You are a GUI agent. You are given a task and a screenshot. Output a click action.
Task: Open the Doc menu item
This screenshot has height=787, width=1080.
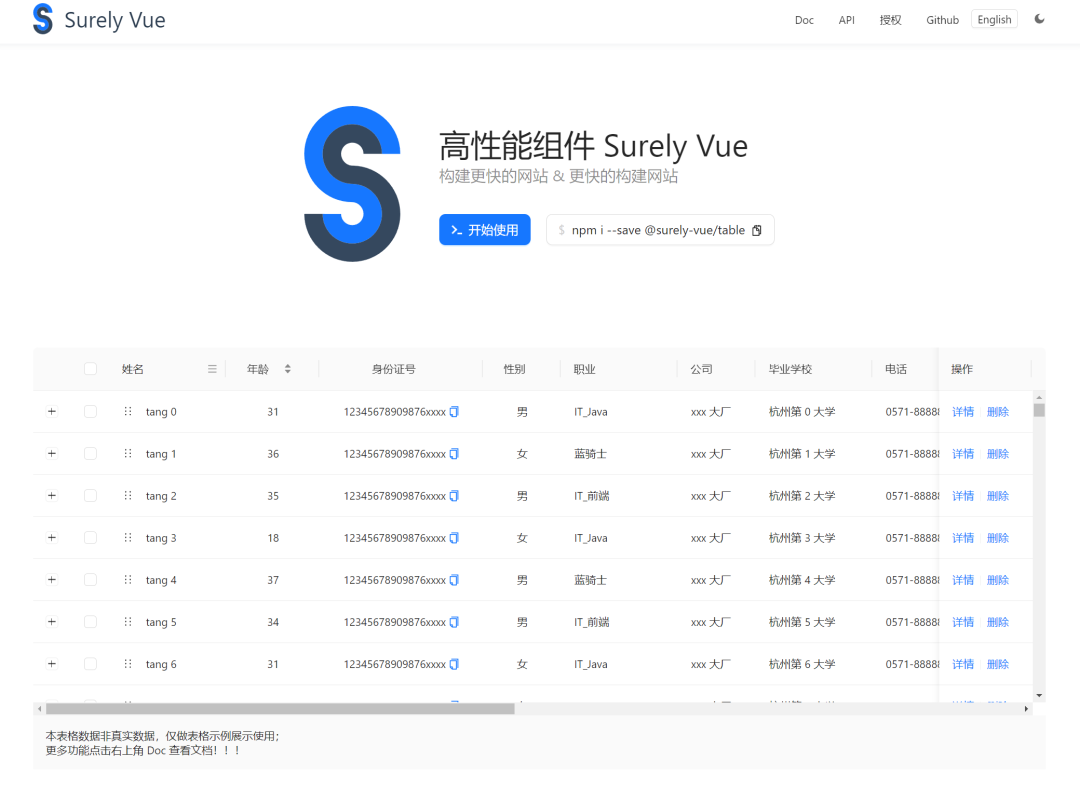tap(804, 19)
